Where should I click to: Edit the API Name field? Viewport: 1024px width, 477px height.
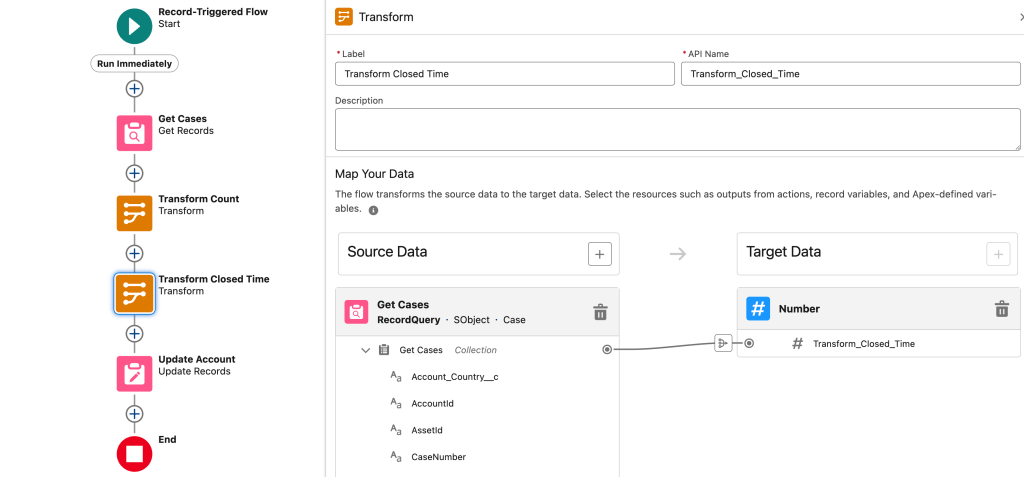850,74
